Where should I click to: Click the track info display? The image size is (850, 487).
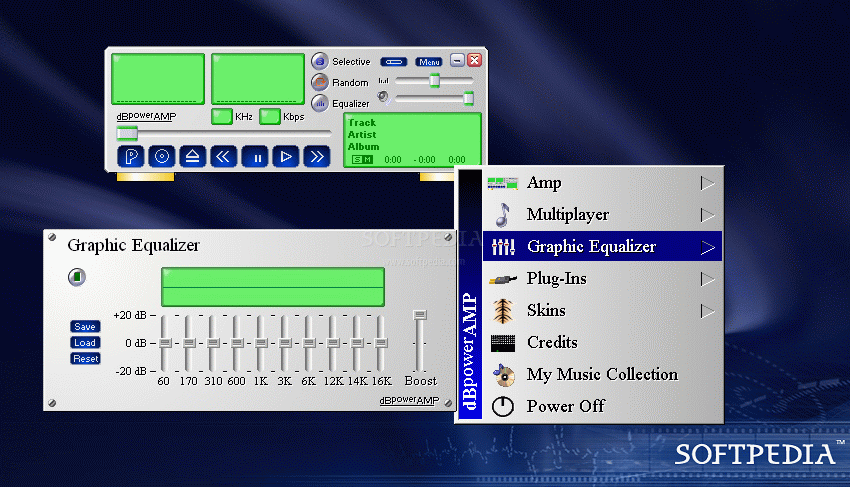pyautogui.click(x=412, y=139)
